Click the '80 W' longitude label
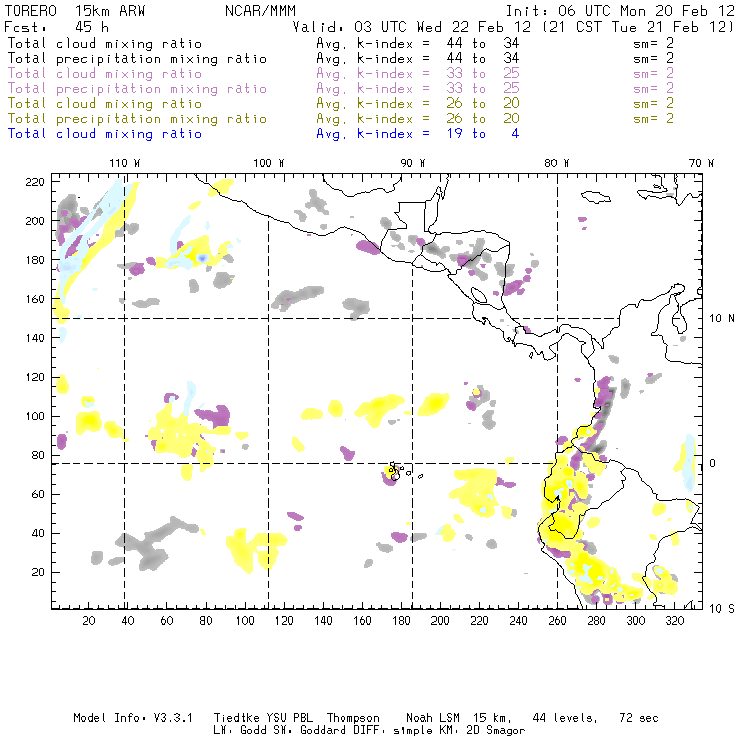This screenshot has width=740, height=740. point(557,163)
